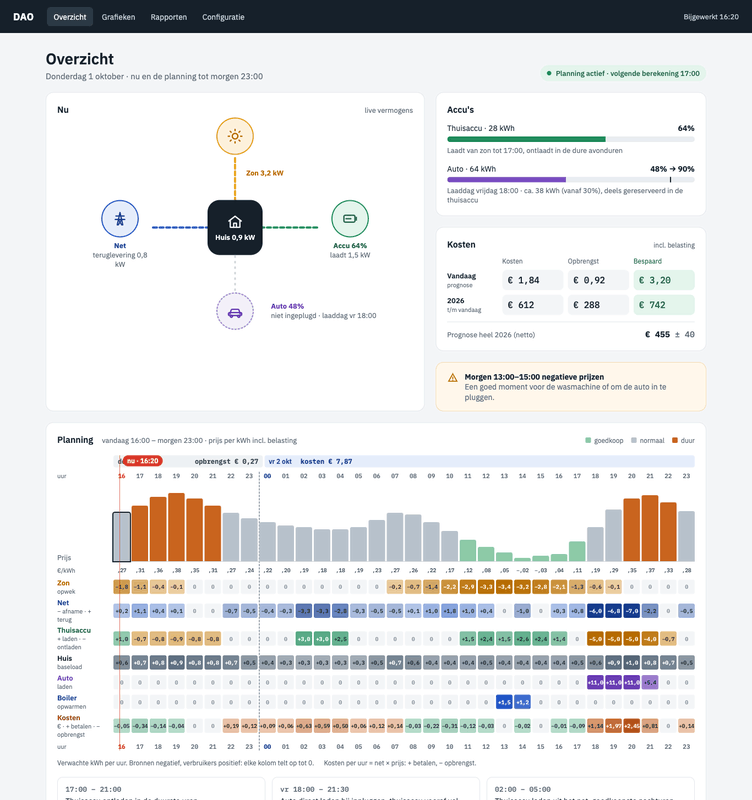Click the Net power pylon icon
This screenshot has height=800, width=752.
(120, 219)
